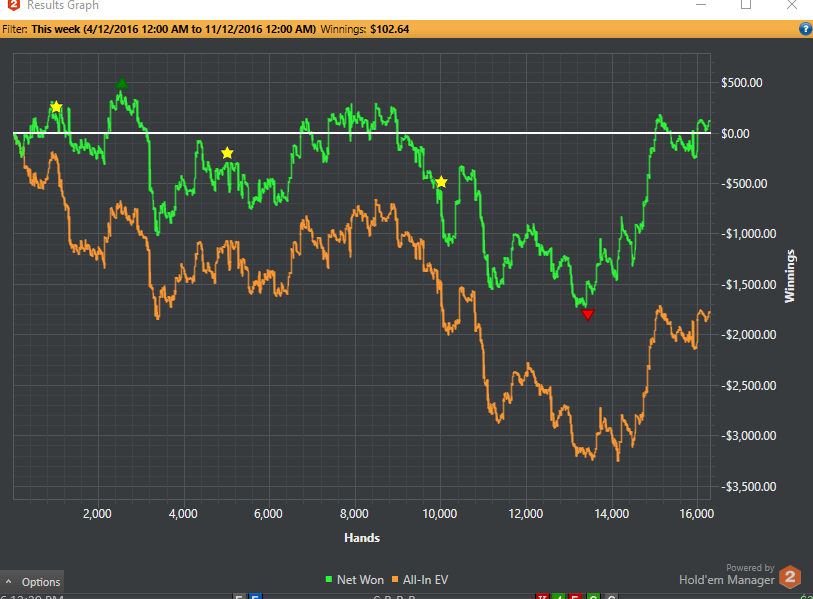The width and height of the screenshot is (813, 599).
Task: Click the 'This week' filter date range text
Action: click(173, 29)
